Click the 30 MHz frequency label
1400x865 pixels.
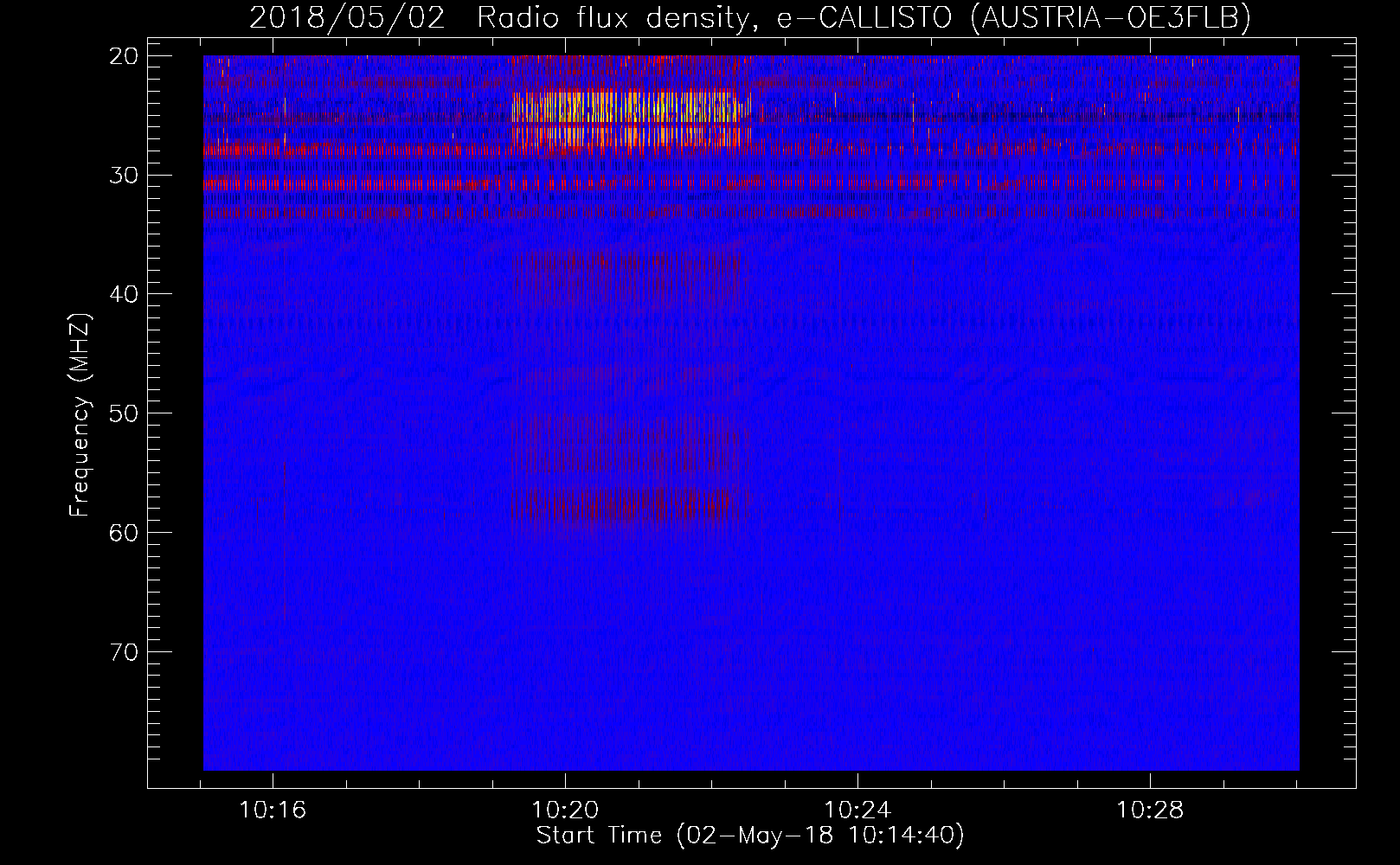coord(125,175)
